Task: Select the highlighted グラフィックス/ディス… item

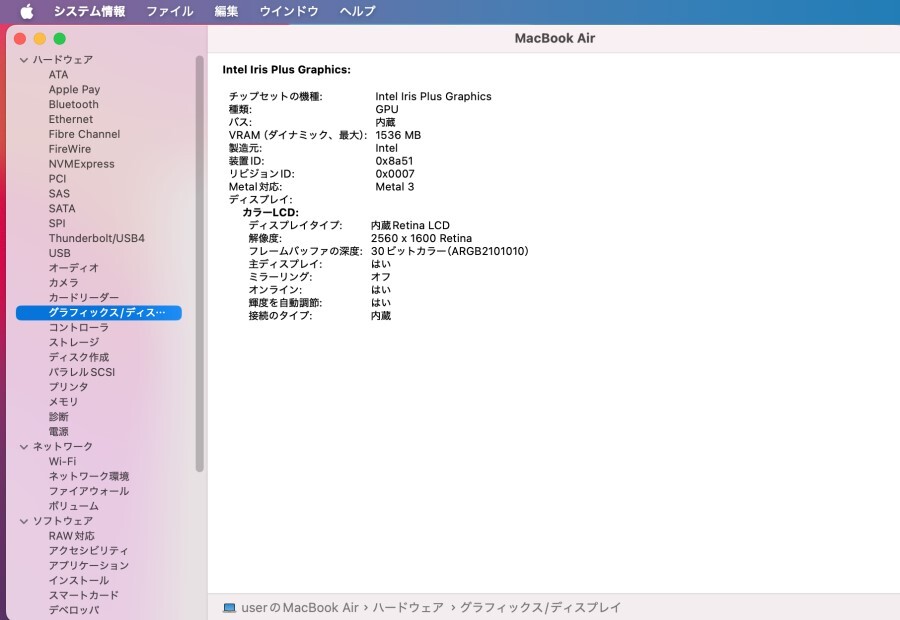Action: coord(99,313)
